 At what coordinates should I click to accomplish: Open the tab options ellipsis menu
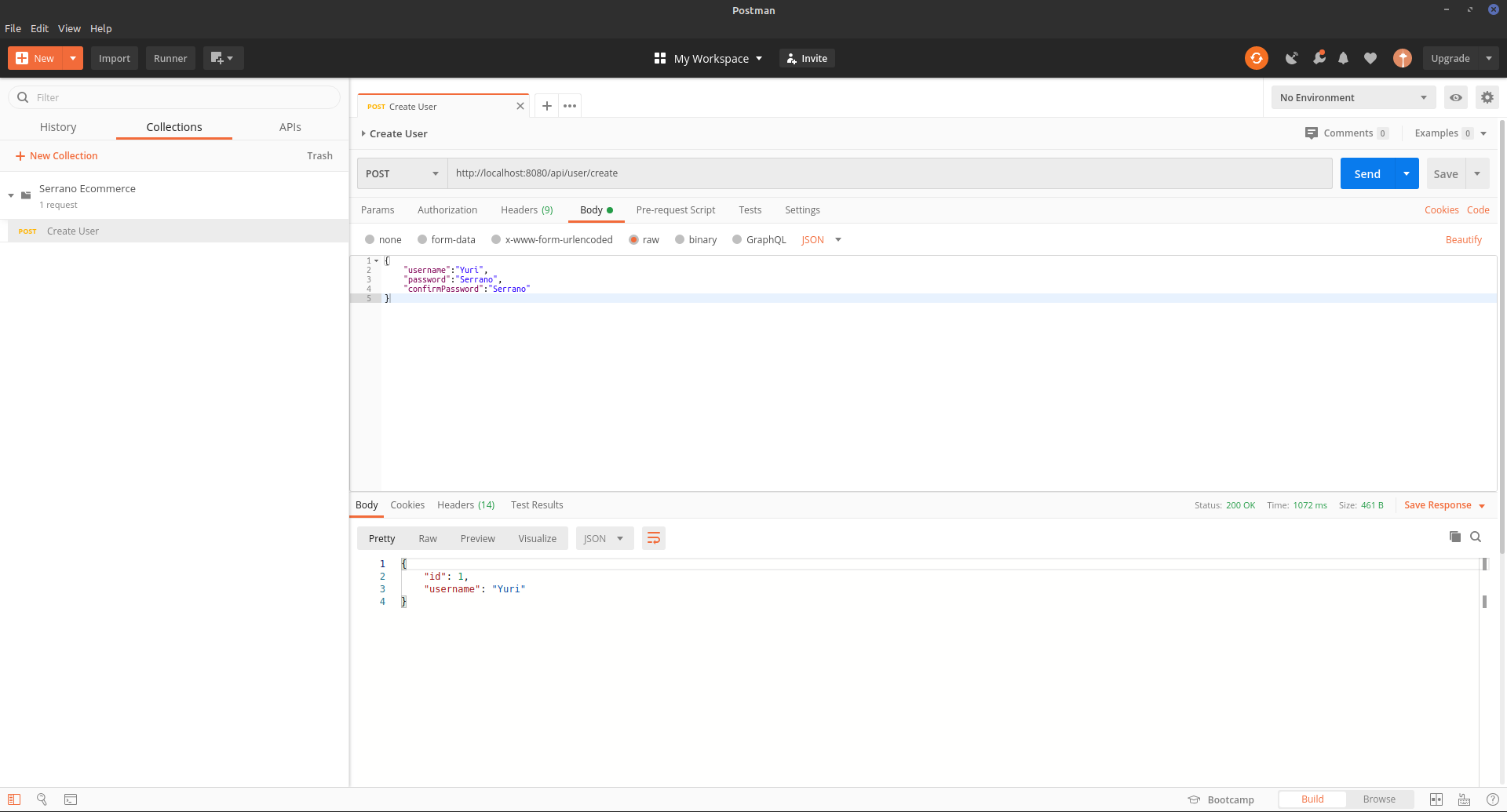coord(570,106)
